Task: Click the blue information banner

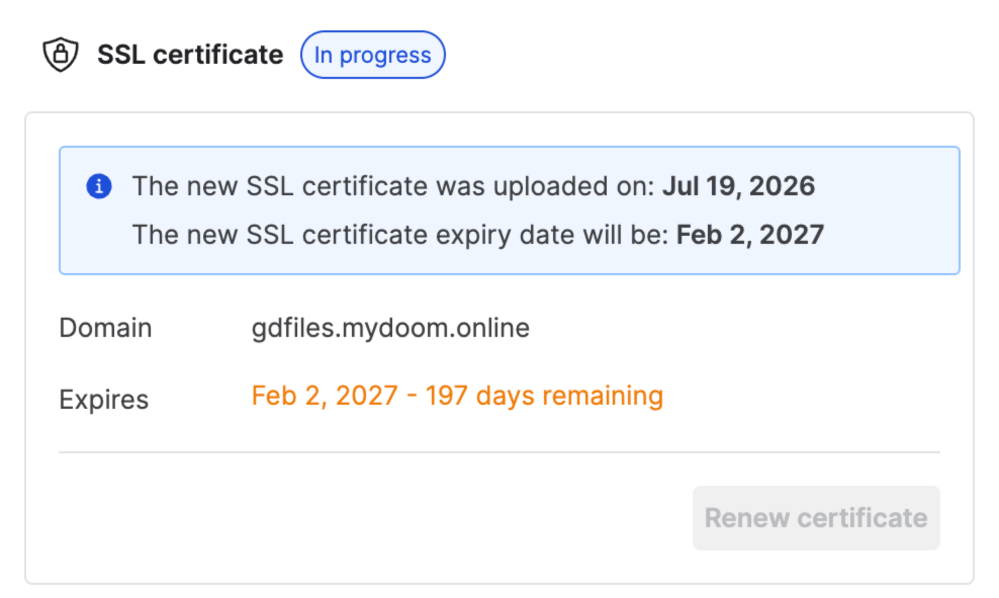Action: pyautogui.click(x=510, y=211)
